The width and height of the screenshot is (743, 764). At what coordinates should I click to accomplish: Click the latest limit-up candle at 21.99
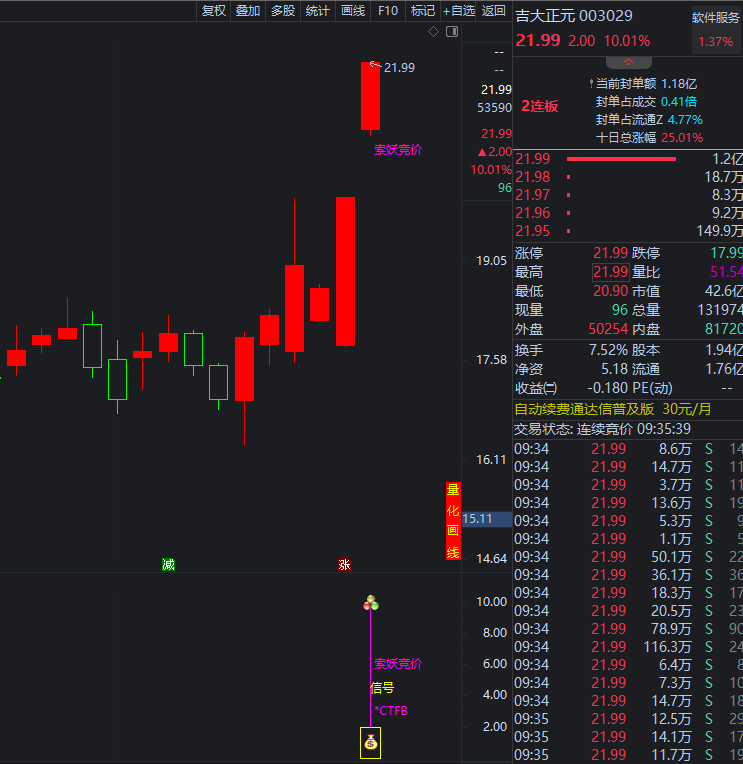pyautogui.click(x=370, y=96)
